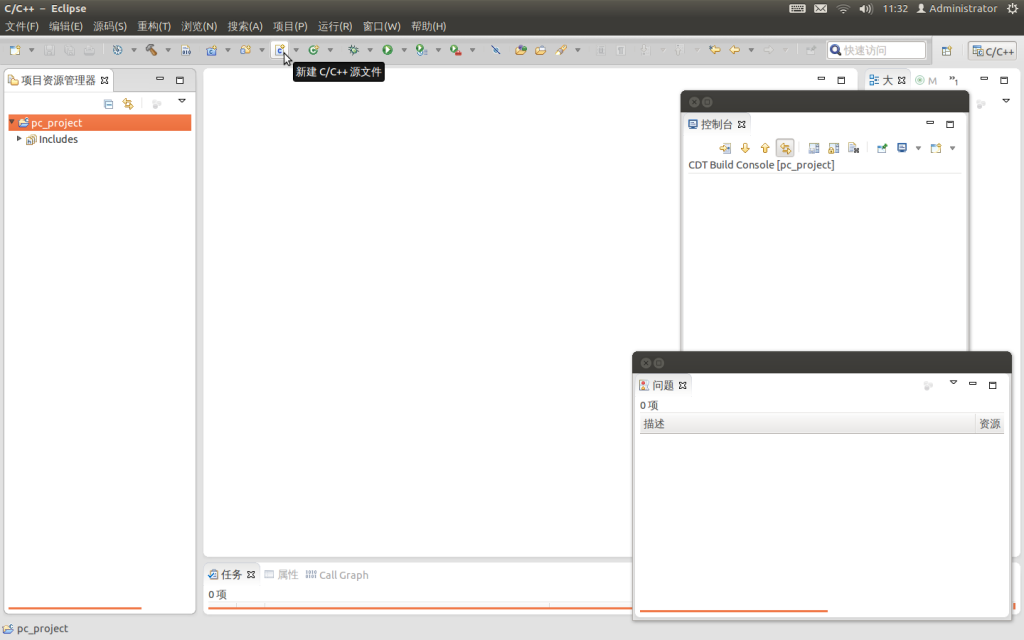
Task: Enable link with editor in Project Explorer
Action: click(x=128, y=103)
